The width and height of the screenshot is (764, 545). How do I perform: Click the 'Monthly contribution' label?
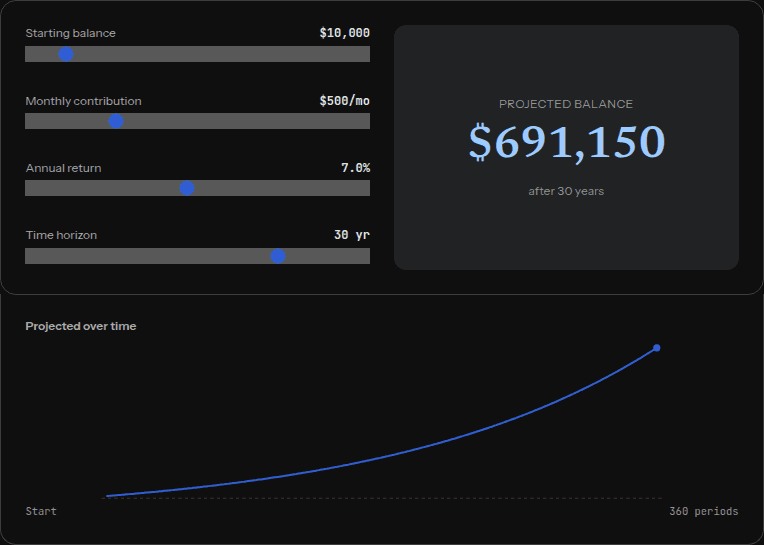click(83, 101)
